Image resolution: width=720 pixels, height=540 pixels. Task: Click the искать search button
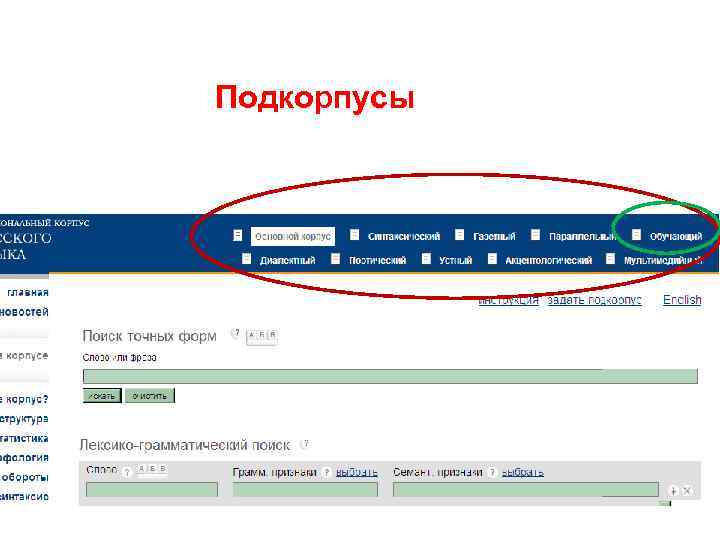point(102,396)
